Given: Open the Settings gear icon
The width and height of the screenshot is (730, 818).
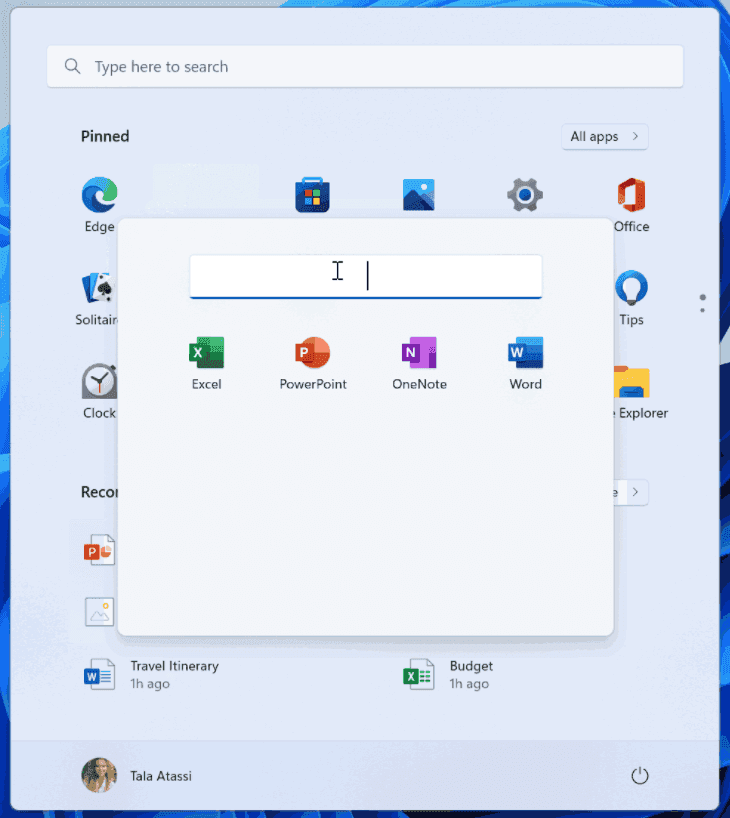Looking at the screenshot, I should point(525,195).
